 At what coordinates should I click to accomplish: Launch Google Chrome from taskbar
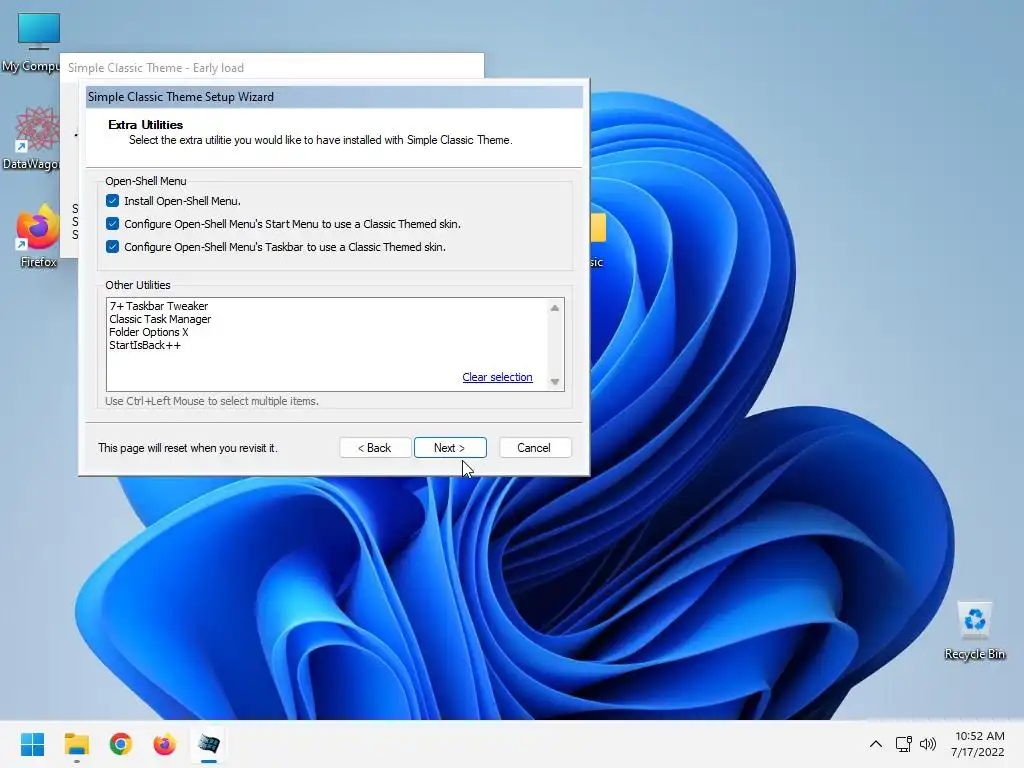tap(121, 744)
